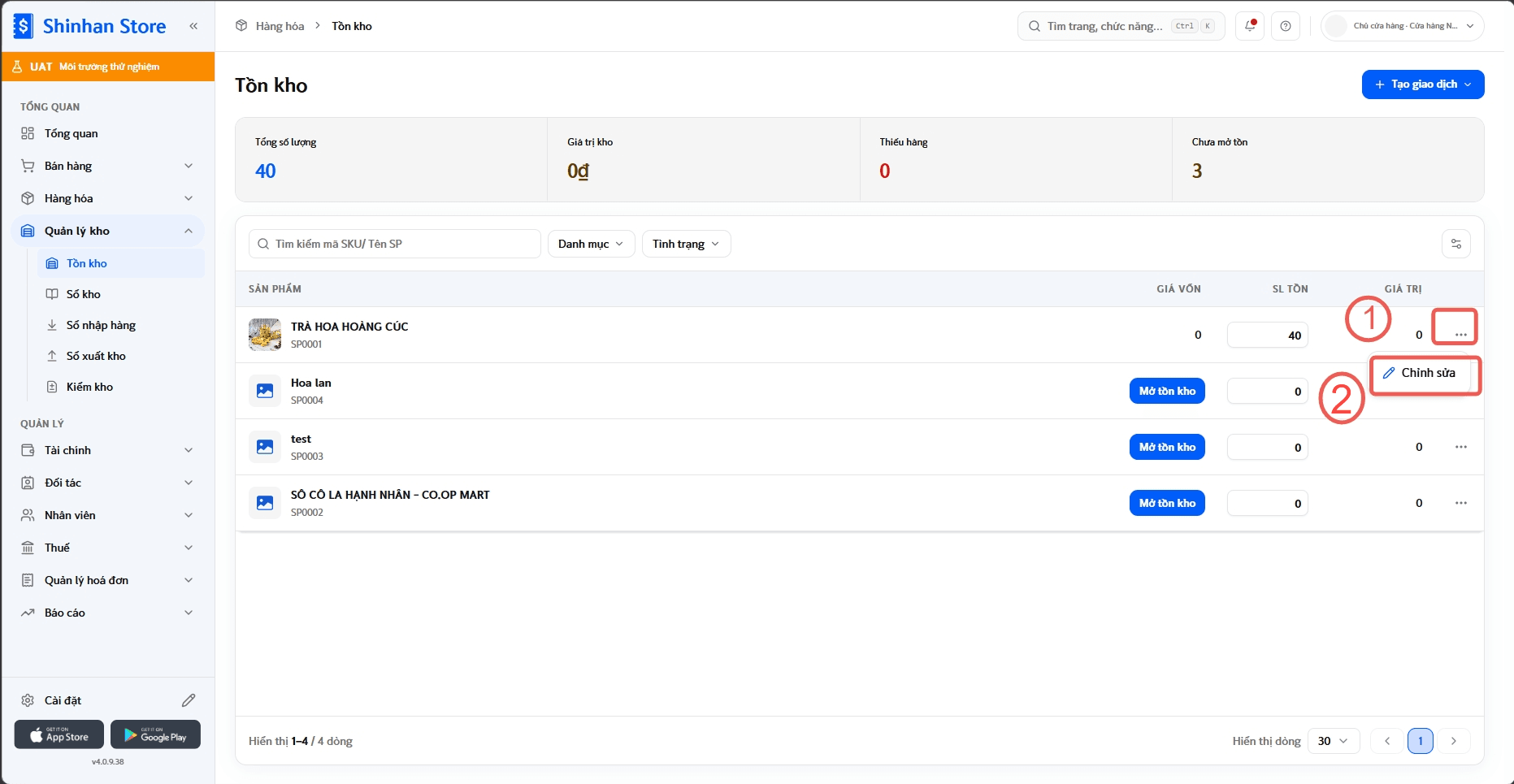Open the store owner account dropdown

coord(1403,26)
